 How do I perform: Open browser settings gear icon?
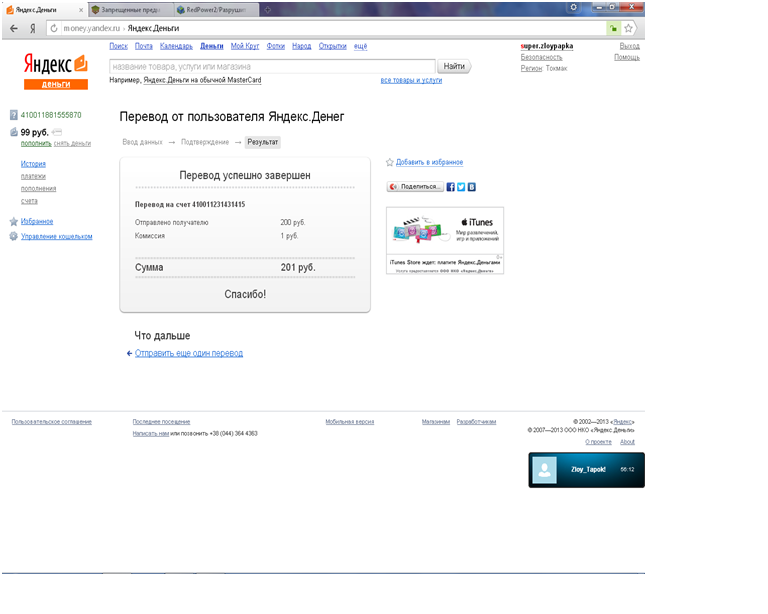tap(574, 7)
